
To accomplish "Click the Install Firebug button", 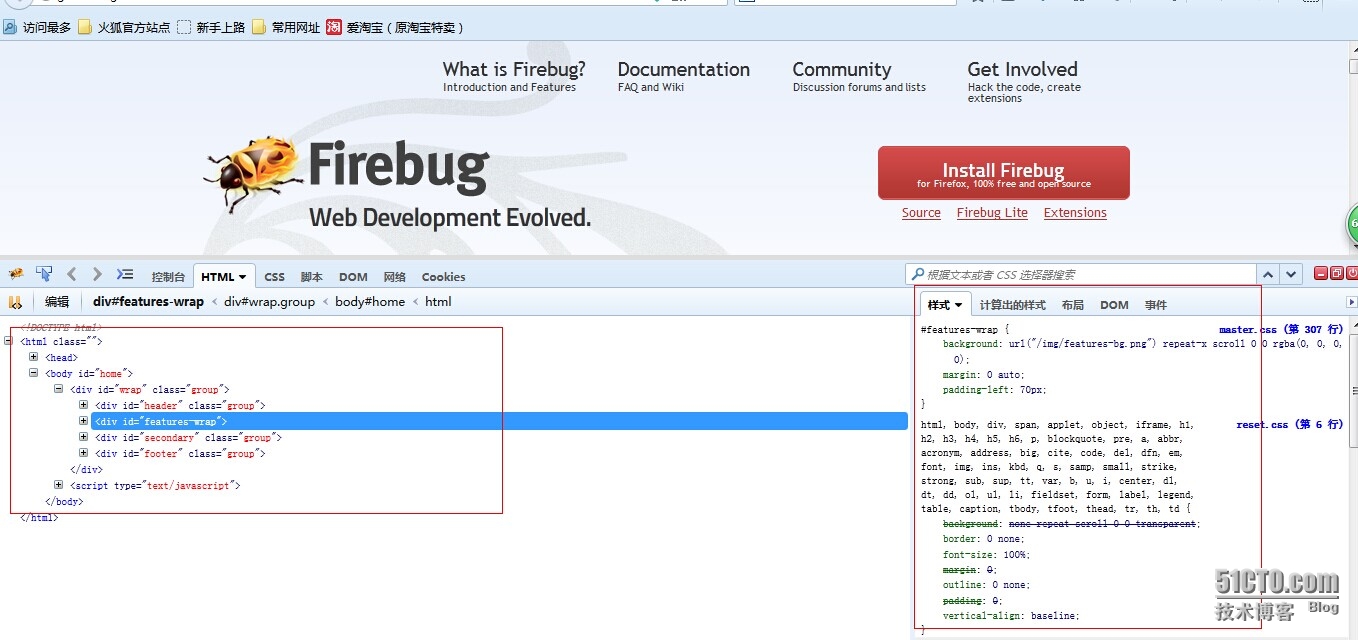I will coord(1003,173).
